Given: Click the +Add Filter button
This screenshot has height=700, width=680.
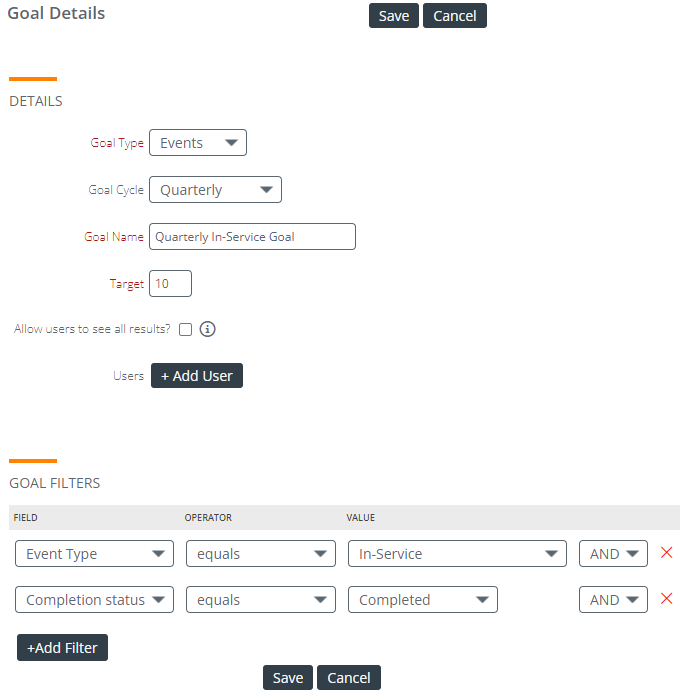Looking at the screenshot, I should (63, 647).
